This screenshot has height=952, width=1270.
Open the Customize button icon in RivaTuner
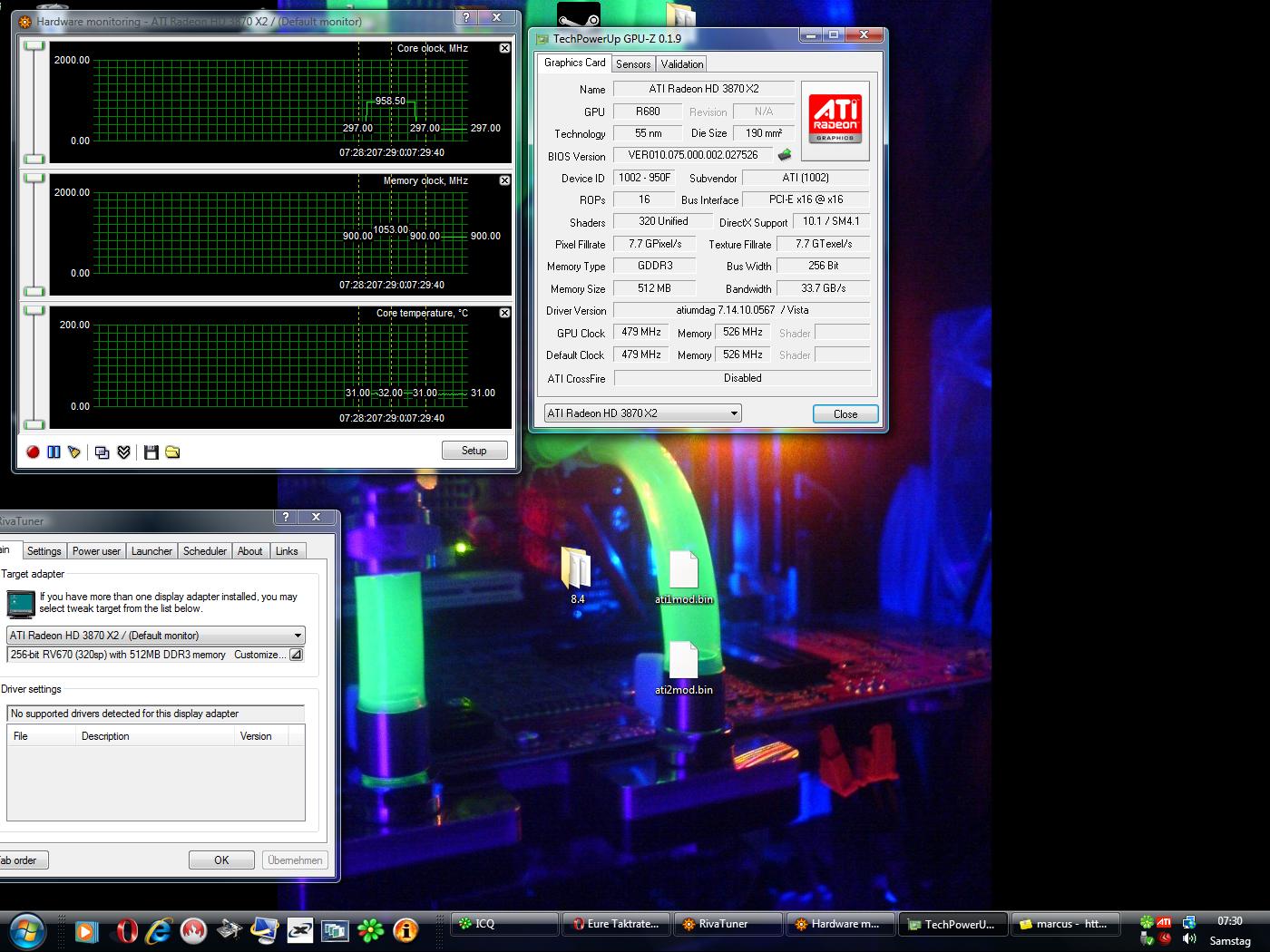pyautogui.click(x=296, y=655)
